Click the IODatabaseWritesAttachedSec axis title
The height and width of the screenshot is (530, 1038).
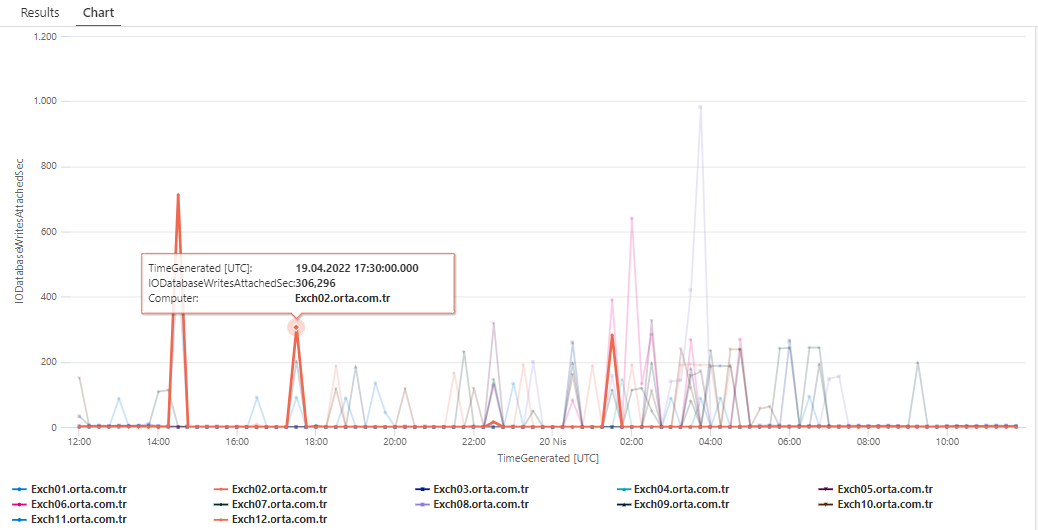(20, 231)
